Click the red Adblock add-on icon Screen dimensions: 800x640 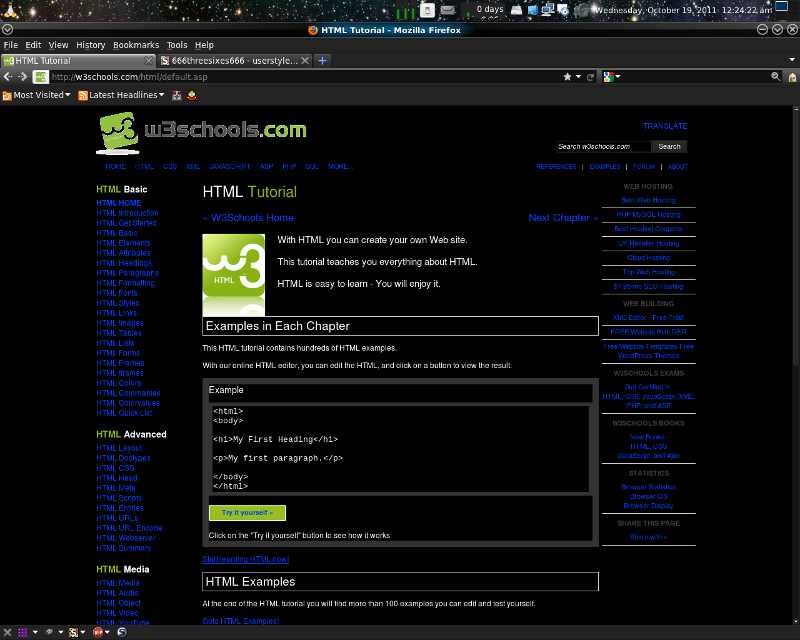[x=98, y=632]
